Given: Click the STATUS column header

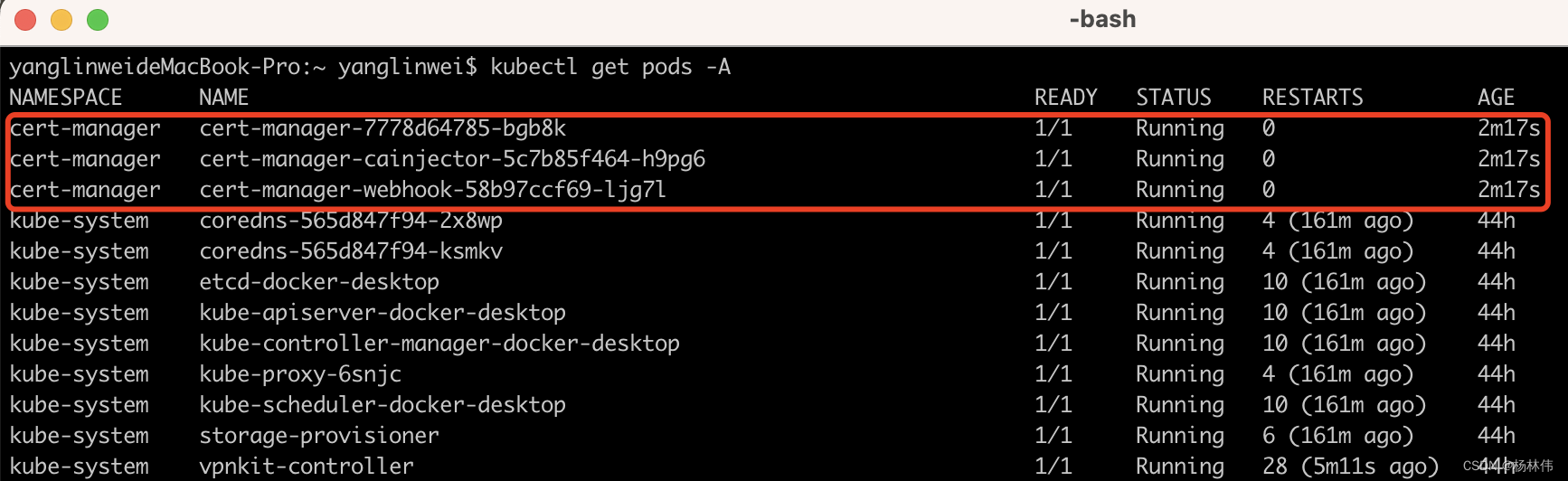Looking at the screenshot, I should pos(1174,98).
